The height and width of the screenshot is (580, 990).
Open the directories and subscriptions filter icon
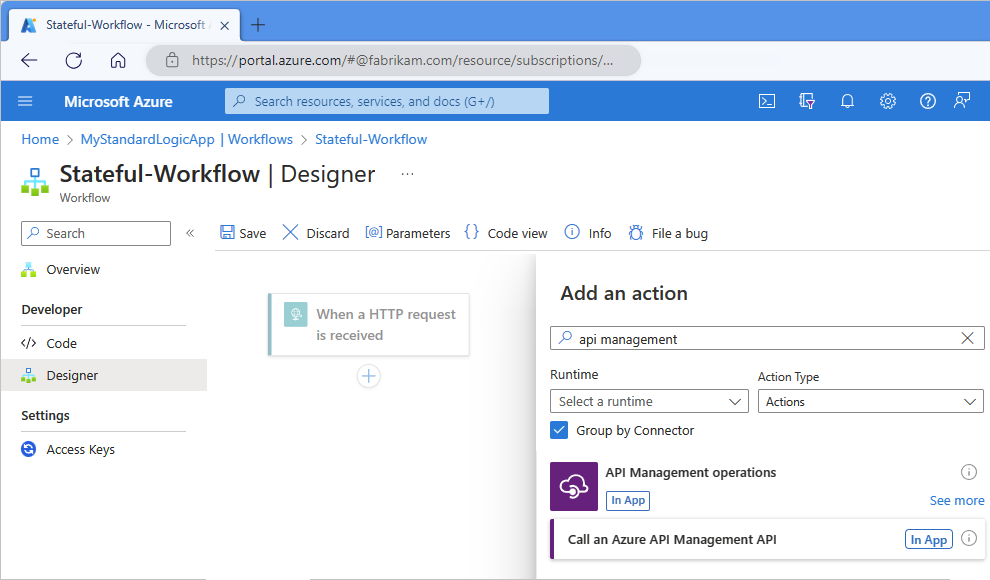point(808,101)
